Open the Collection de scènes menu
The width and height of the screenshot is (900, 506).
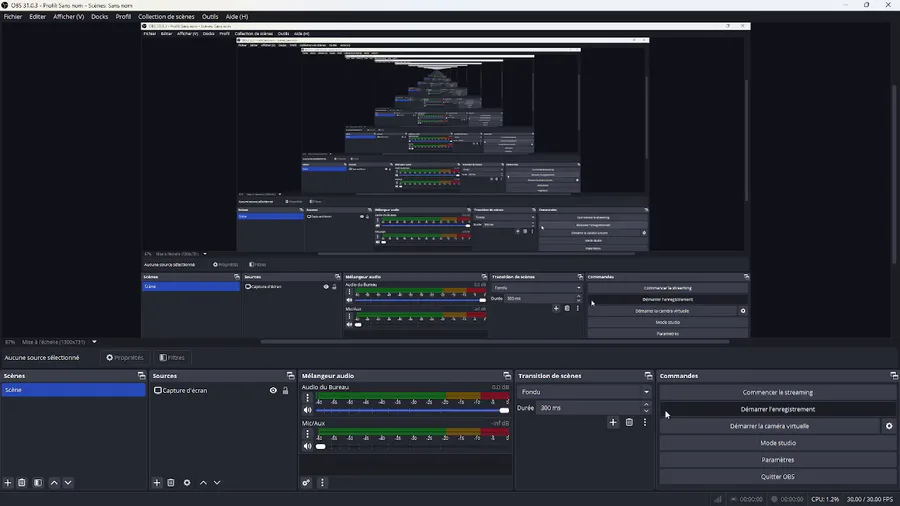pyautogui.click(x=166, y=17)
